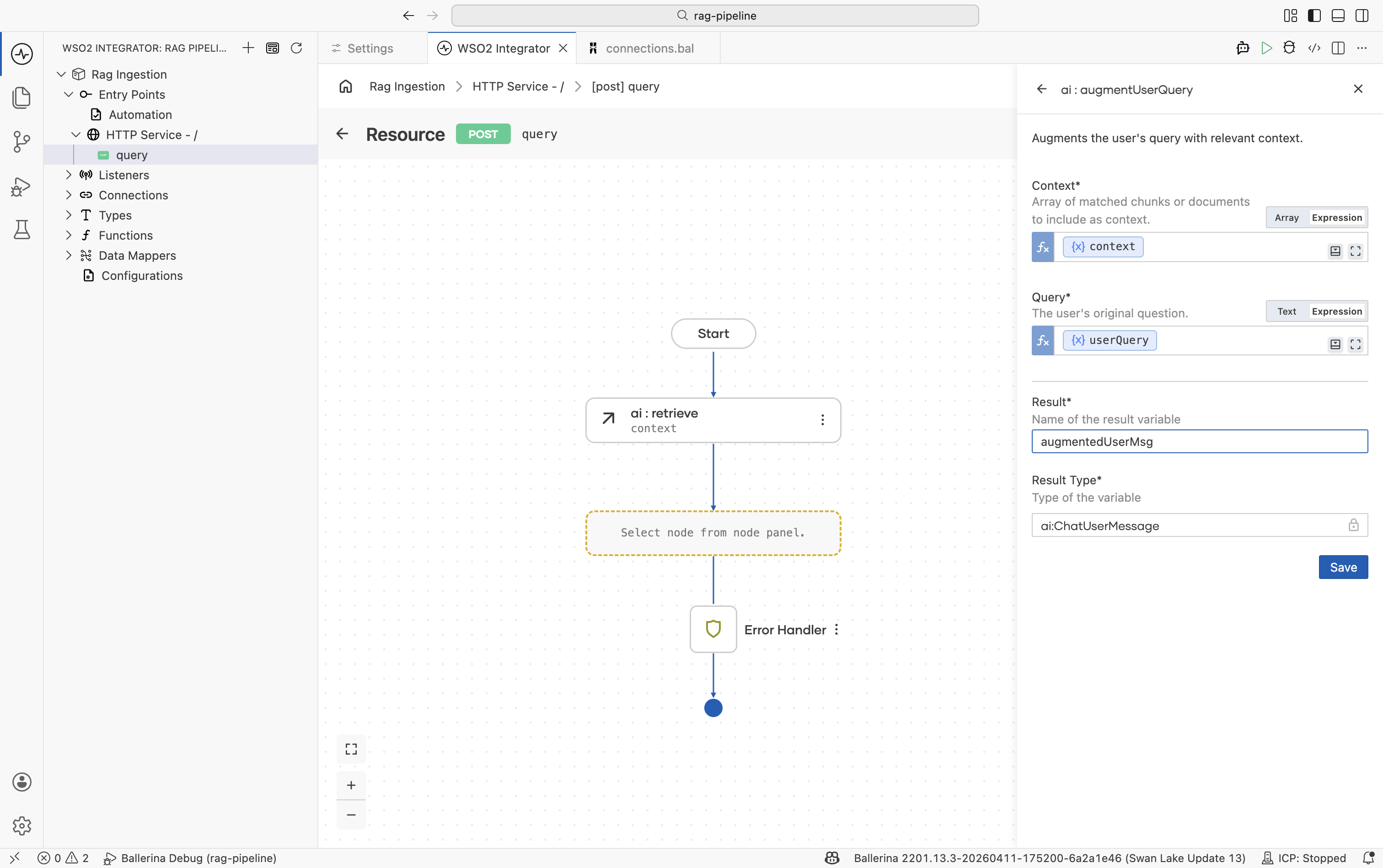Click the add plus icon in sidebar header
Screen dimensions: 1383x868
(x=248, y=48)
